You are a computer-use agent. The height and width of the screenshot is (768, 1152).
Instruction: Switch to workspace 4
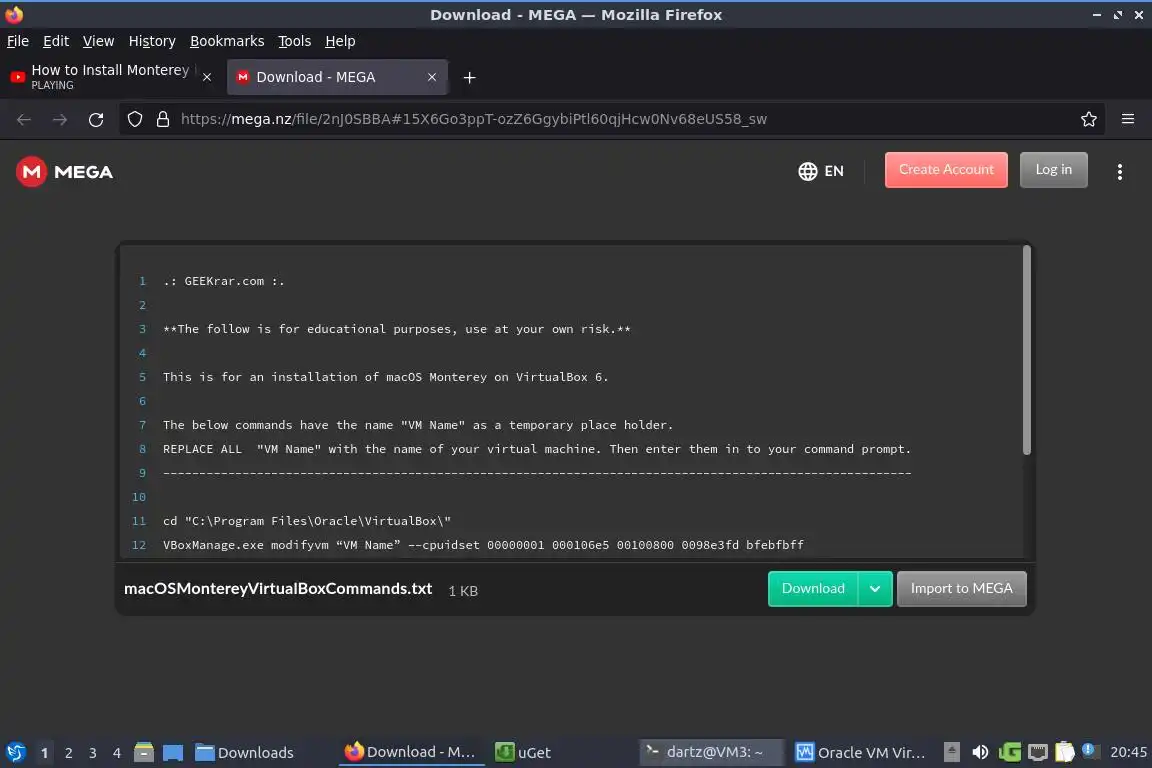(x=117, y=753)
